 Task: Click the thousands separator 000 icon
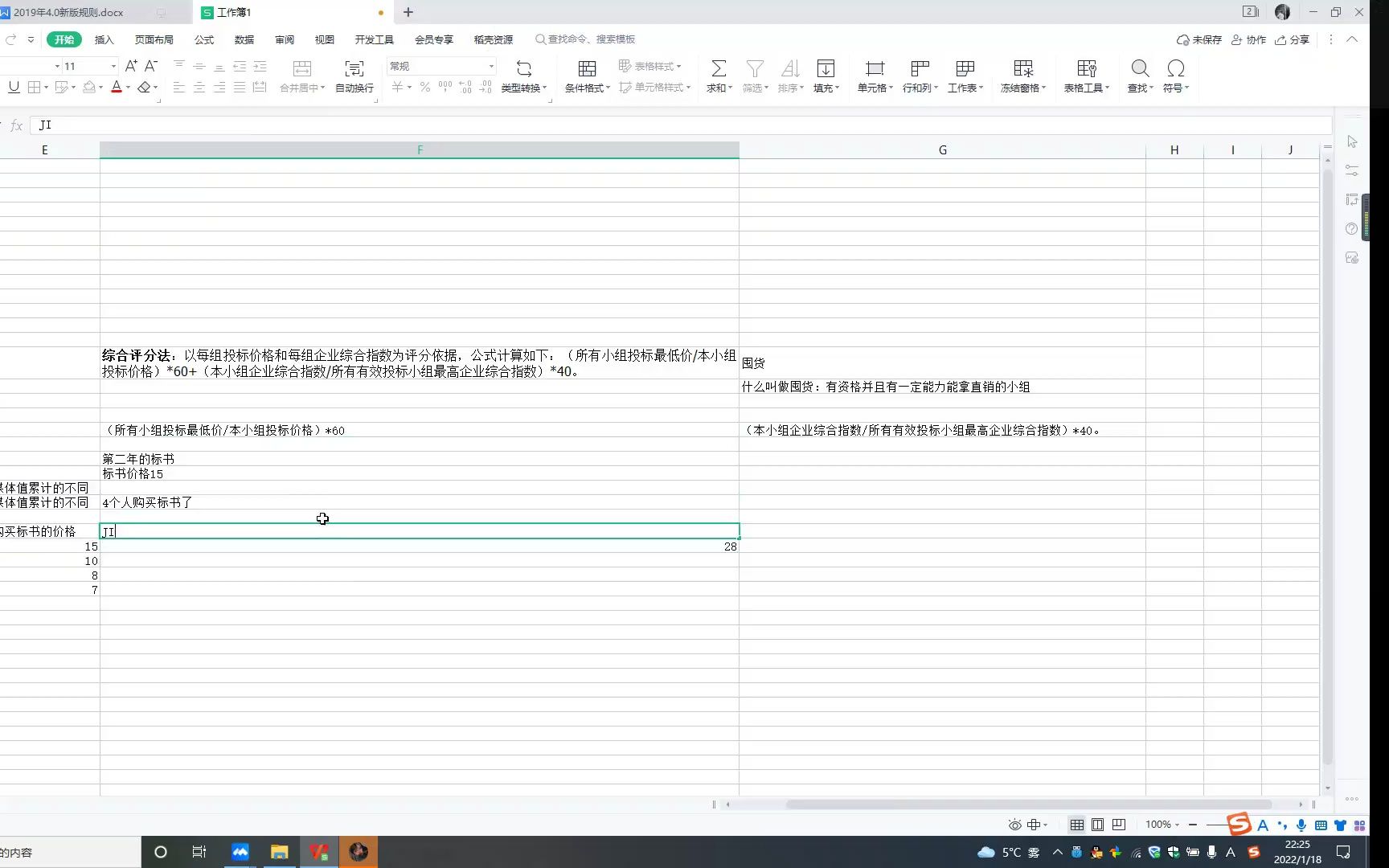pyautogui.click(x=445, y=87)
